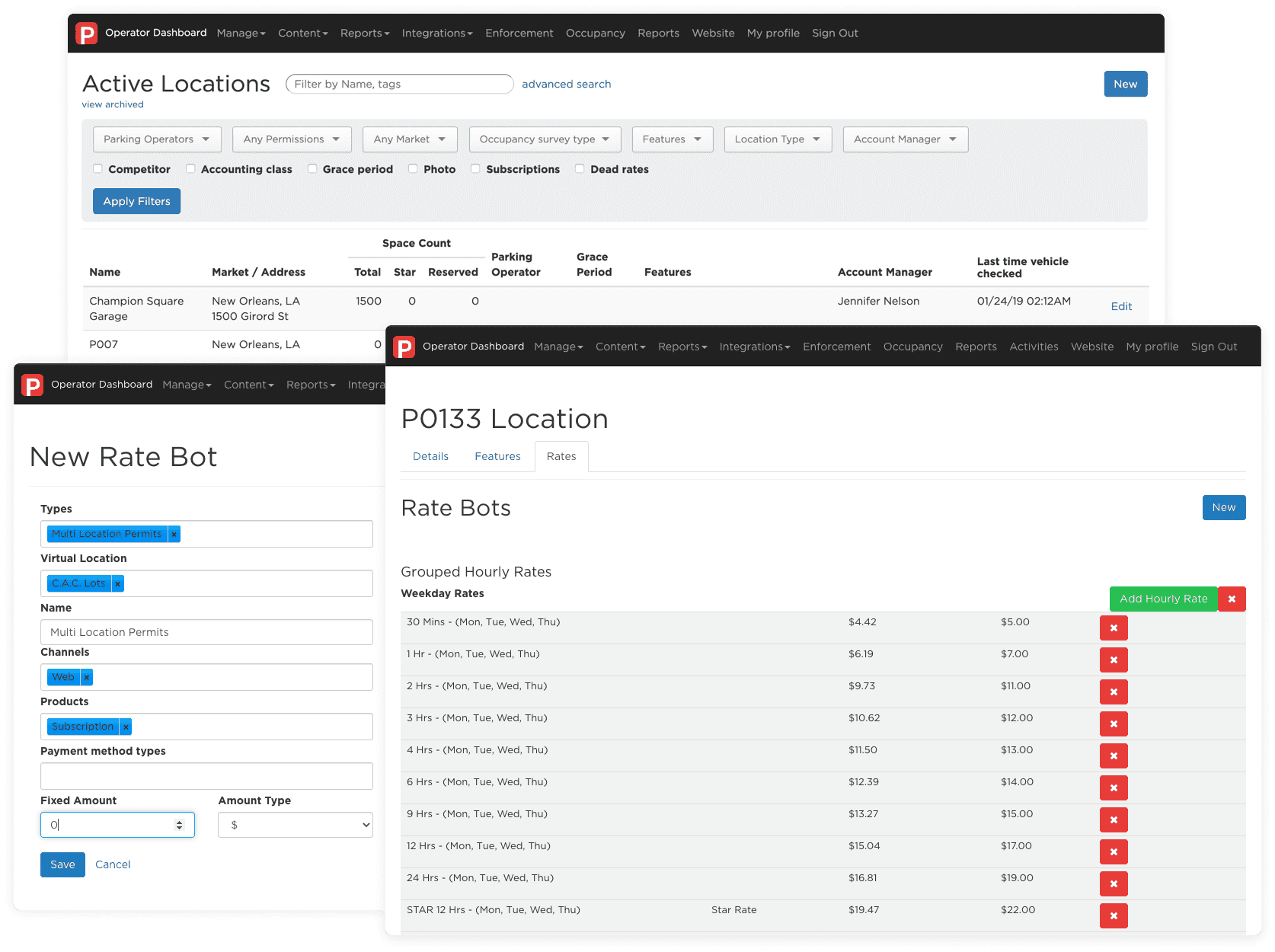Viewport: 1275px width, 952px height.
Task: Switch to the Details tab of P0133
Action: coord(430,456)
